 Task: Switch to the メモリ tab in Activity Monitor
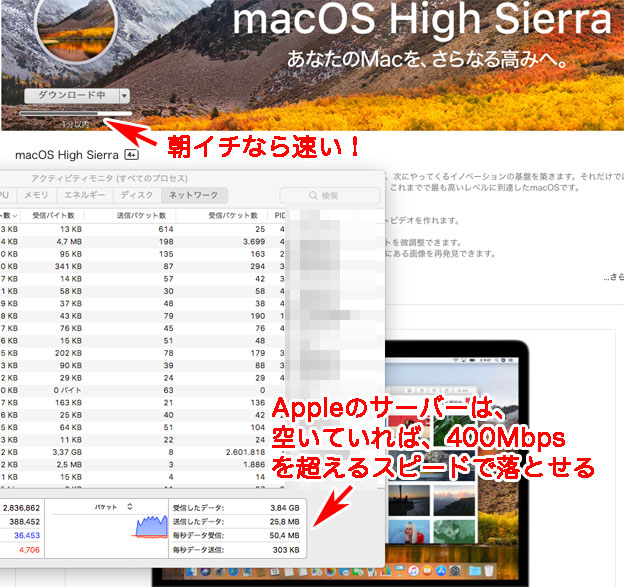36,195
